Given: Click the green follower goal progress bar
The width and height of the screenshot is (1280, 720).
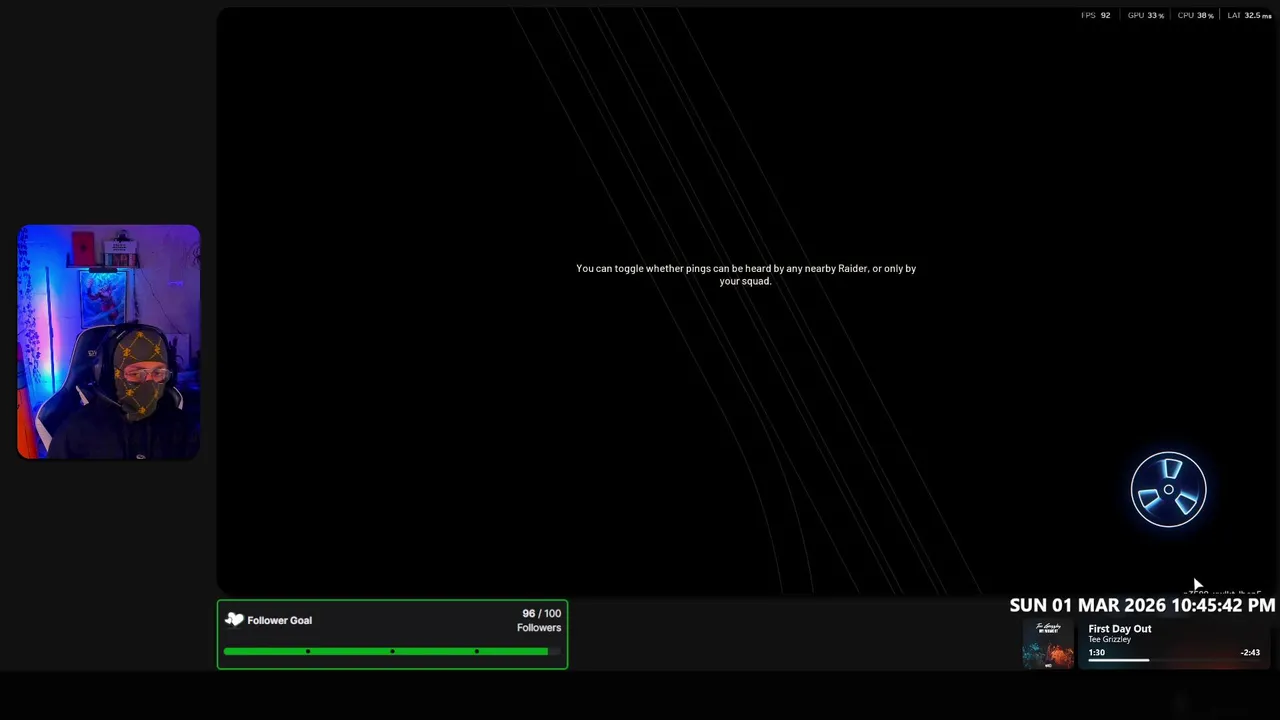Looking at the screenshot, I should coord(392,651).
